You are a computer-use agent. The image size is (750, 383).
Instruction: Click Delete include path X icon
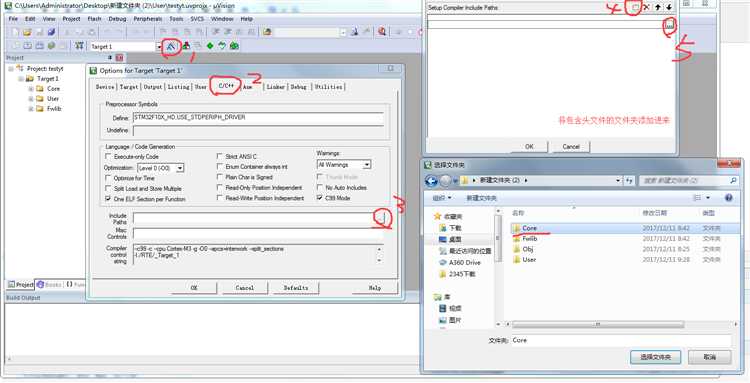(646, 7)
